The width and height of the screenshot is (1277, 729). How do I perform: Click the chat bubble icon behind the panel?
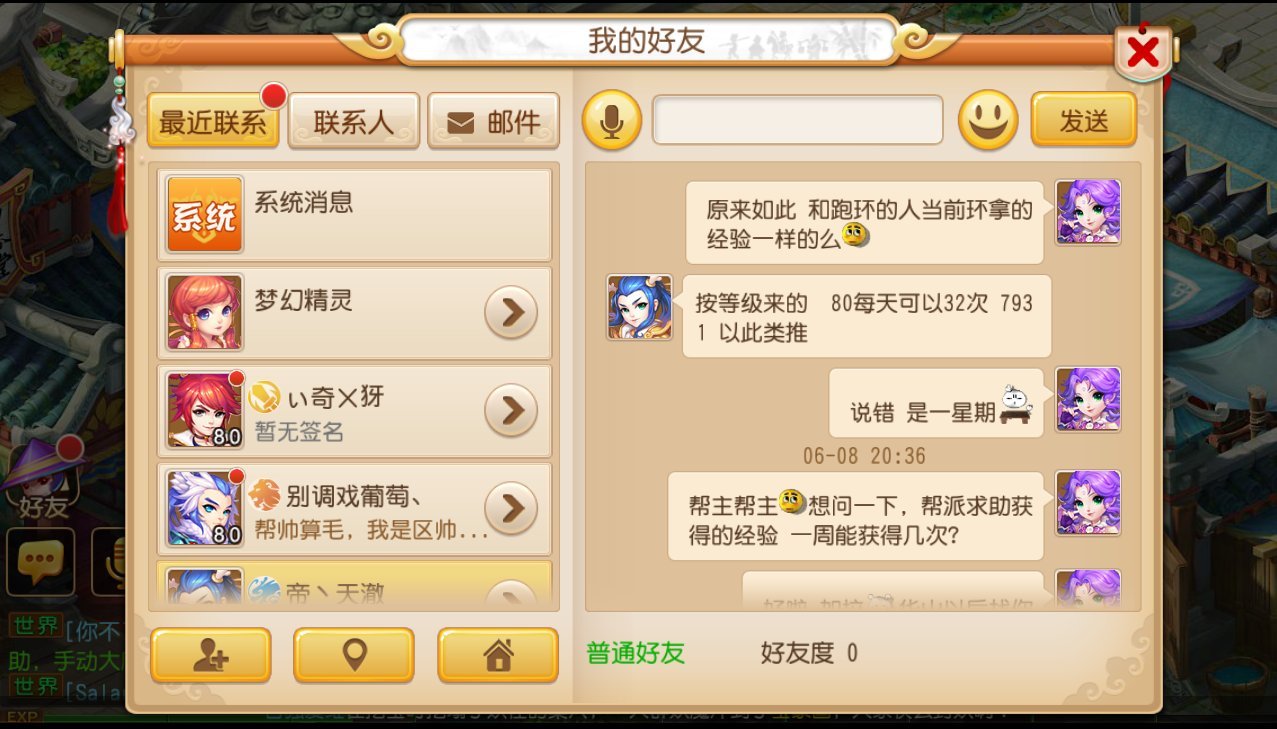coord(41,561)
